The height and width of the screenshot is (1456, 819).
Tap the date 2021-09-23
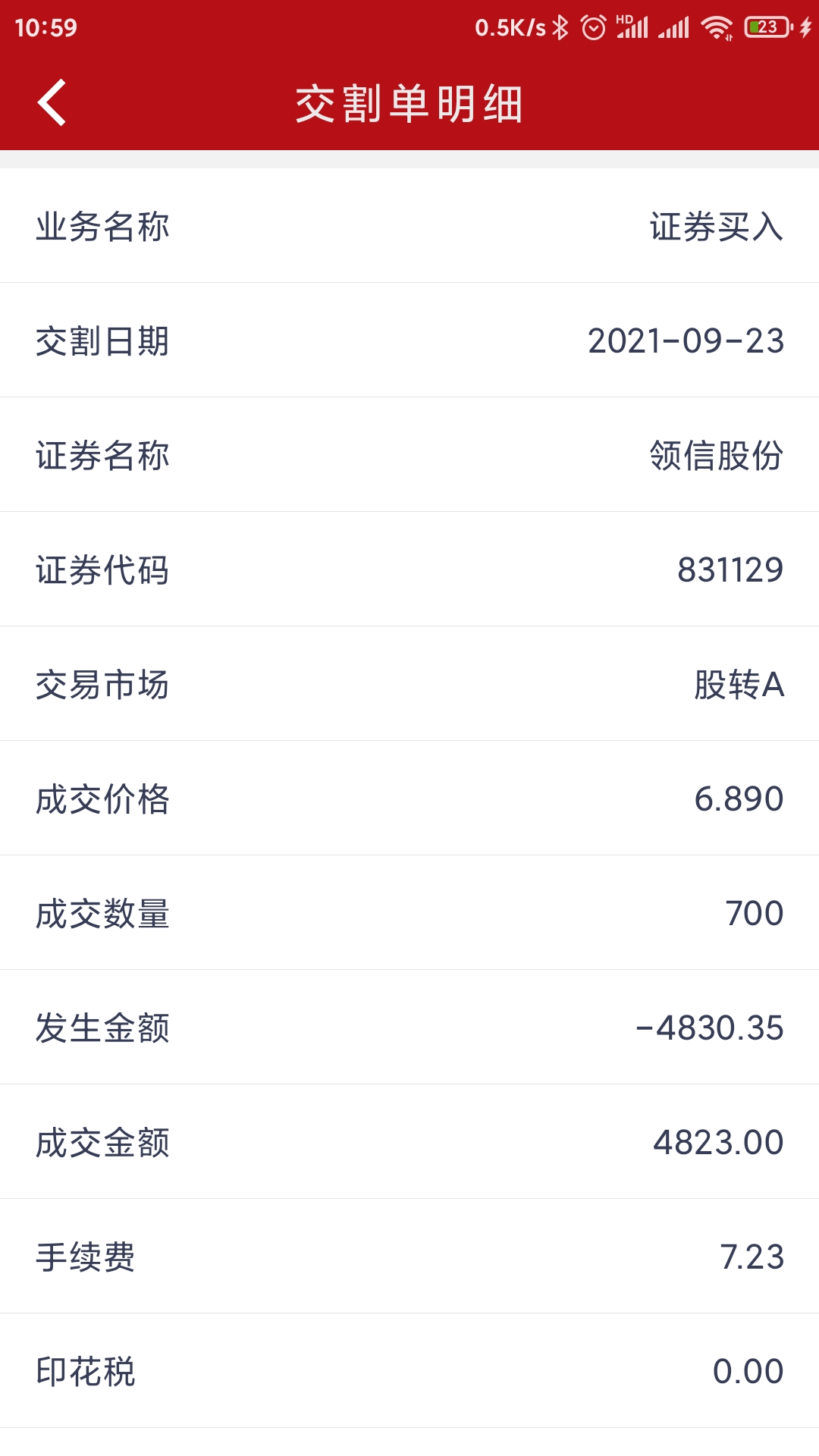tap(686, 341)
